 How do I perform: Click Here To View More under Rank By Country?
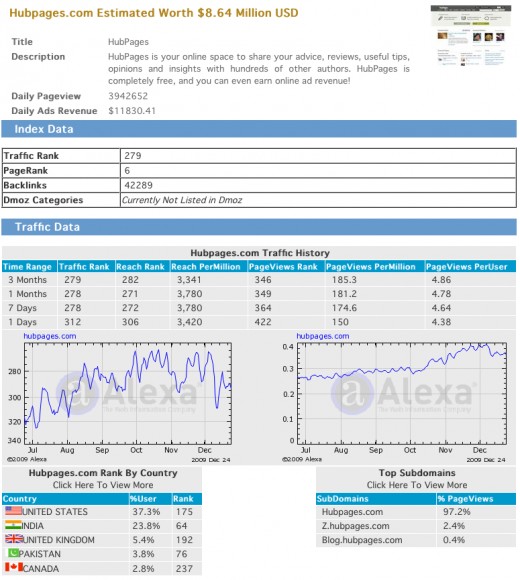[103, 485]
